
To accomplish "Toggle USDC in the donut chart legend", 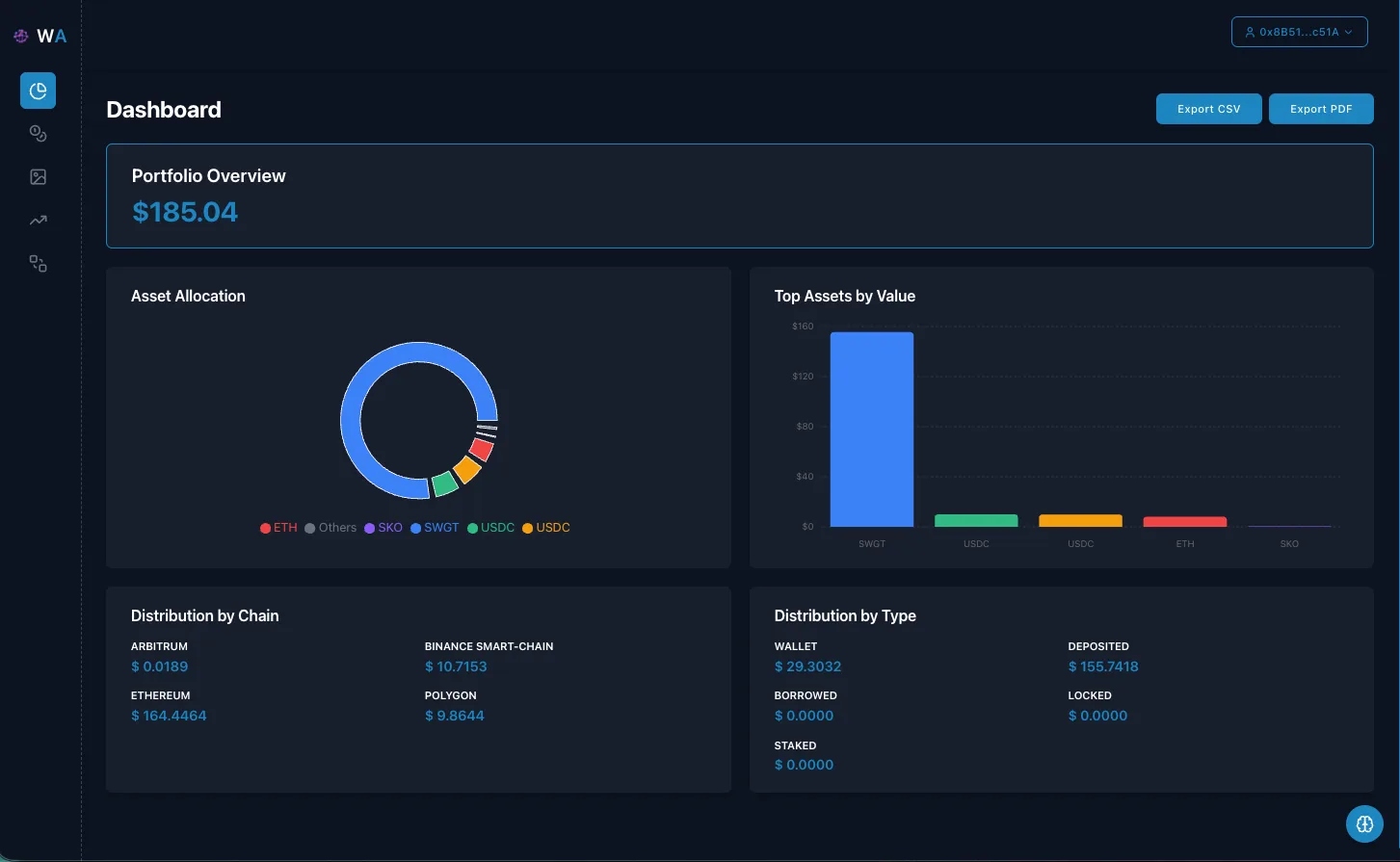I will (491, 527).
